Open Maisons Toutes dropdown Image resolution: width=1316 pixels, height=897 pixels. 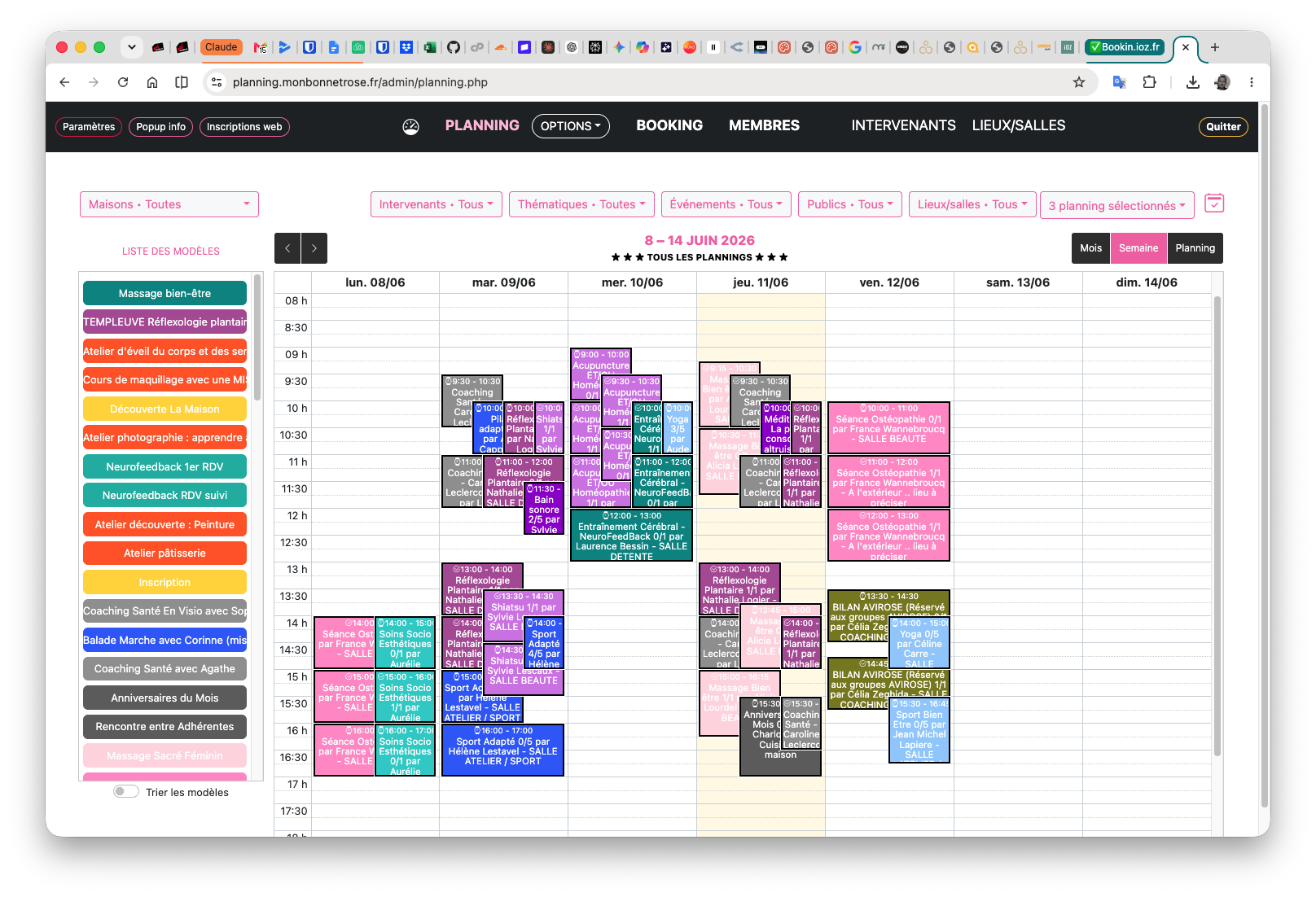tap(169, 204)
